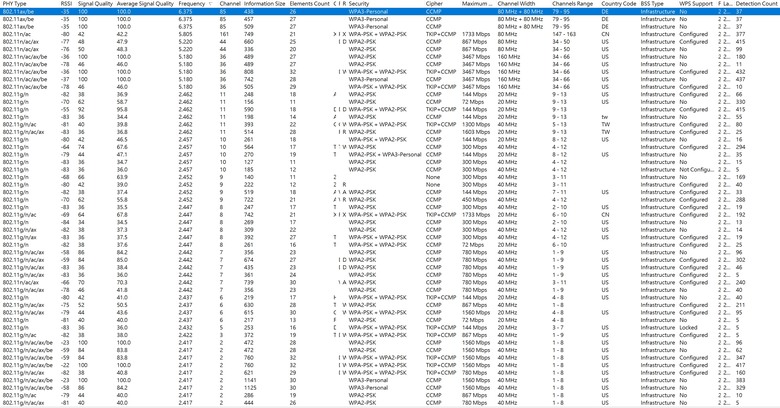Click the Cipher column header
The width and height of the screenshot is (780, 408).
434,3
